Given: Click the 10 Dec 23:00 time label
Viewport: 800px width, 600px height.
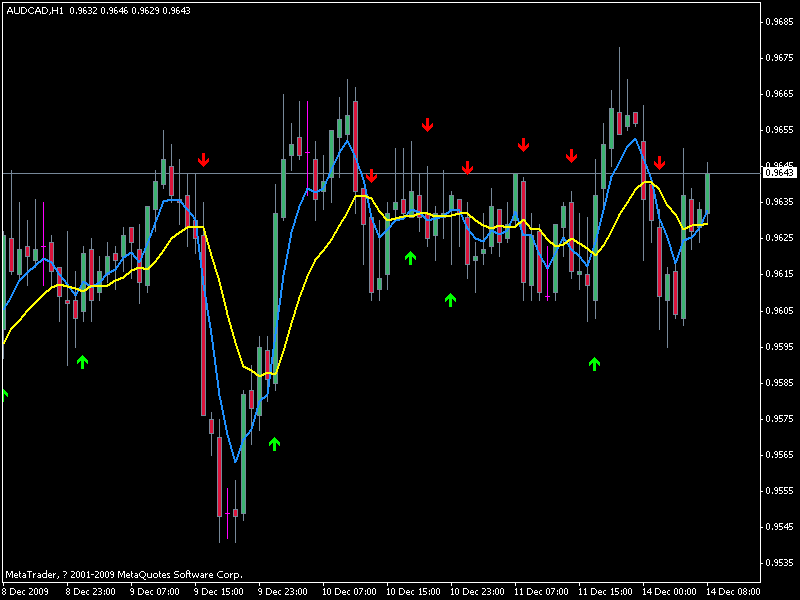Looking at the screenshot, I should (477, 592).
